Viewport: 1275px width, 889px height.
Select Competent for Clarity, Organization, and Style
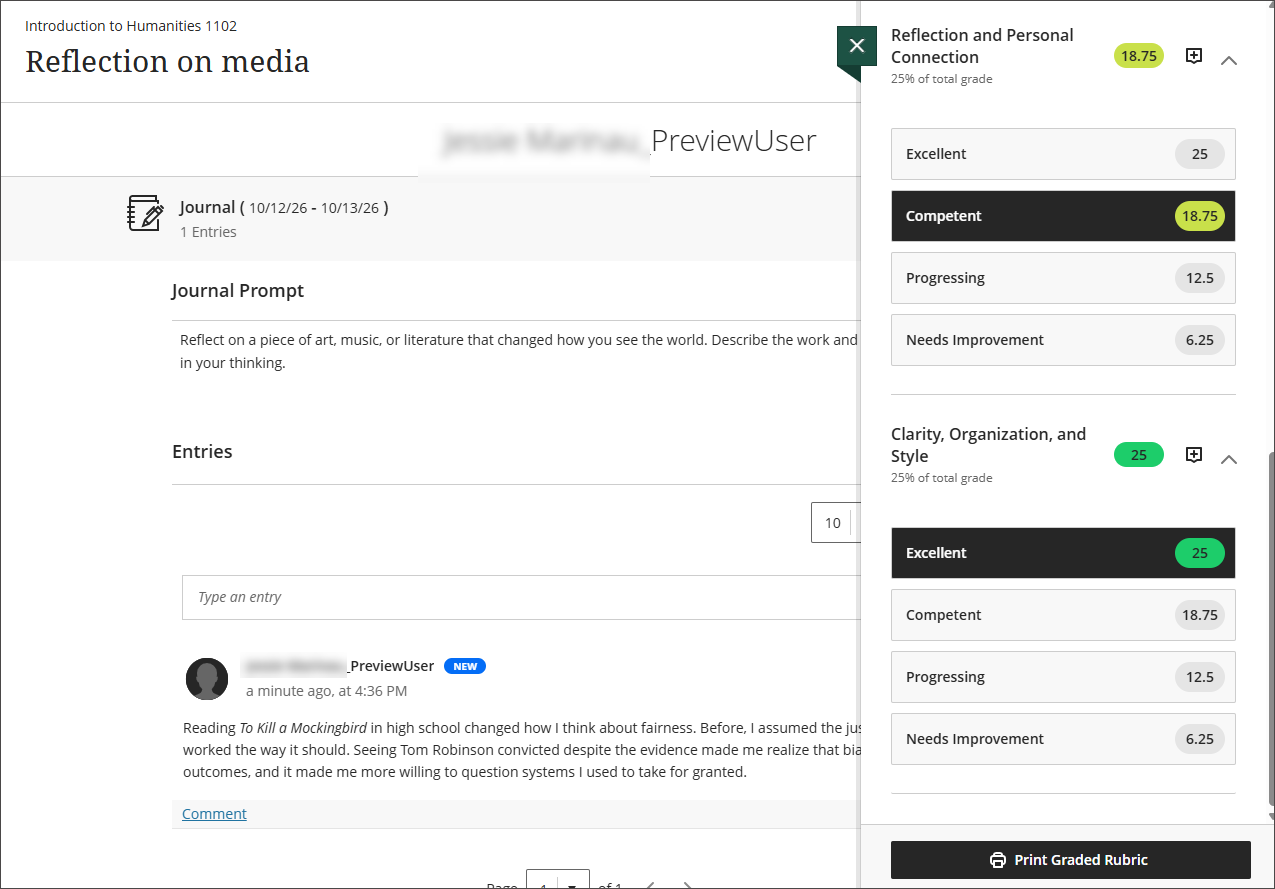click(1063, 615)
